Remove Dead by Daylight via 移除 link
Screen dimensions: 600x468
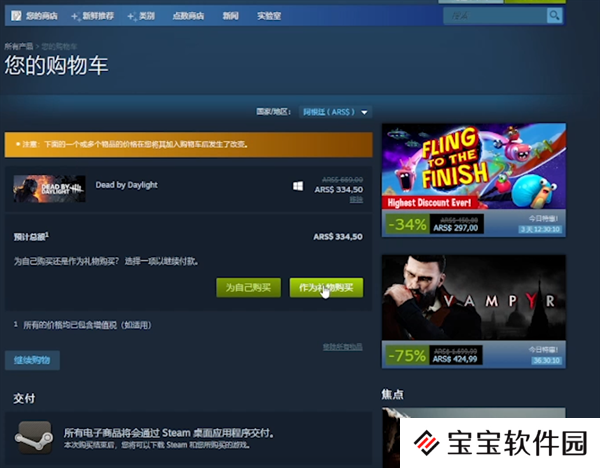(x=356, y=199)
